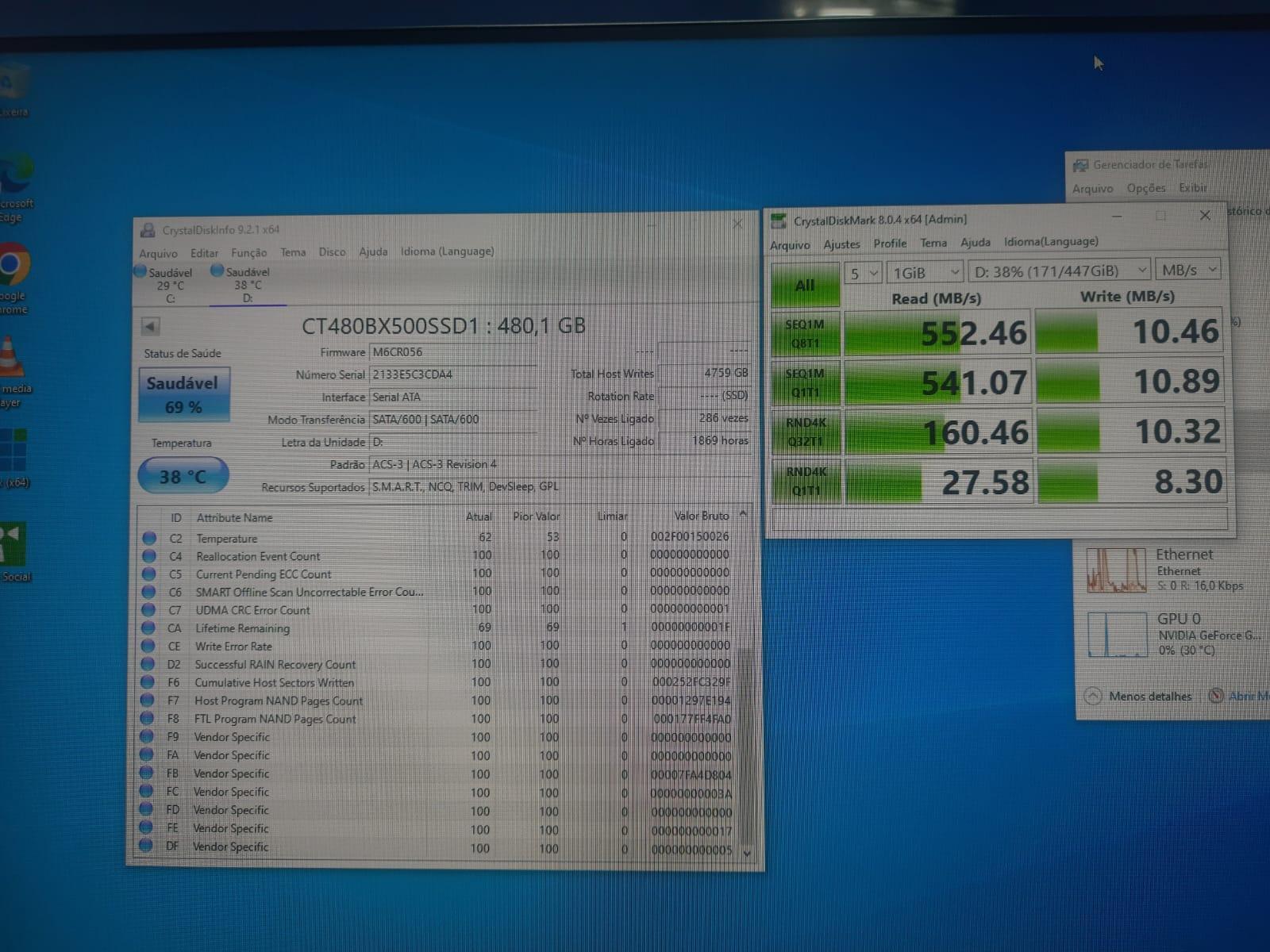
Task: Open the Tema menu in CrystalDiskInfo
Action: (x=293, y=252)
